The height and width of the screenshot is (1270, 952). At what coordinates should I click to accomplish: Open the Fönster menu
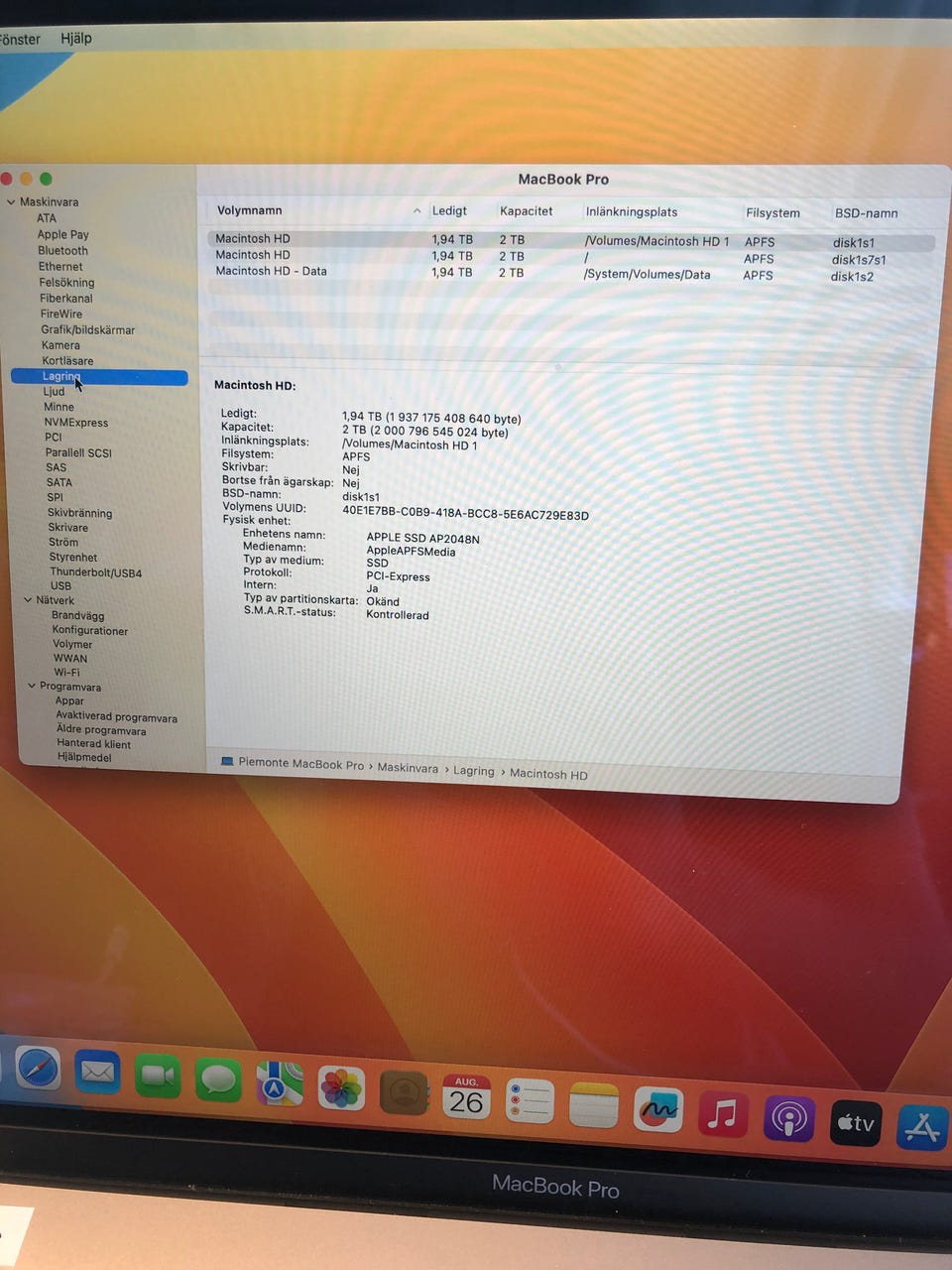point(20,40)
